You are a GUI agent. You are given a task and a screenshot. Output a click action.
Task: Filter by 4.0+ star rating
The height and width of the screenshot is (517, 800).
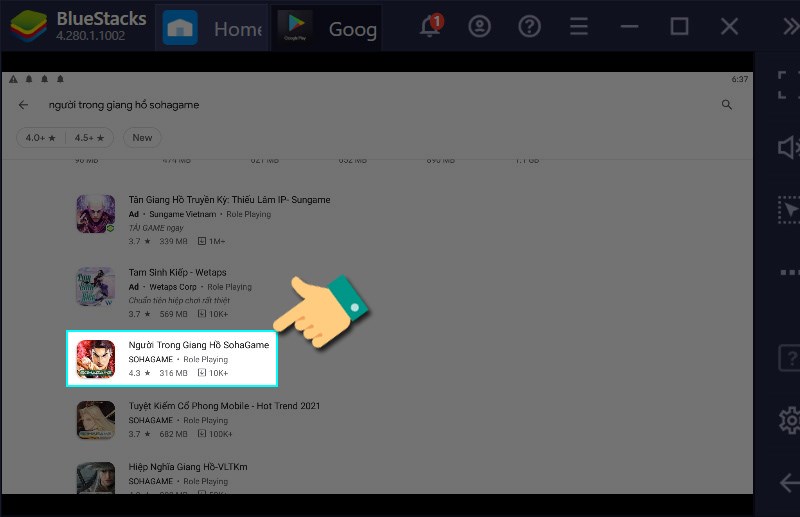click(x=41, y=137)
